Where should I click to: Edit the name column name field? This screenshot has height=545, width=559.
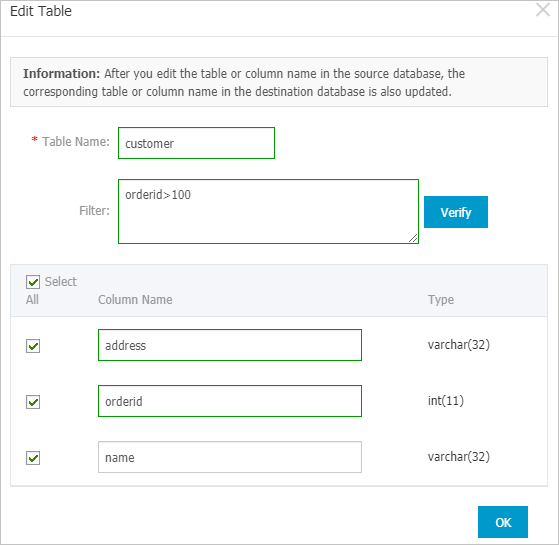pyautogui.click(x=230, y=457)
